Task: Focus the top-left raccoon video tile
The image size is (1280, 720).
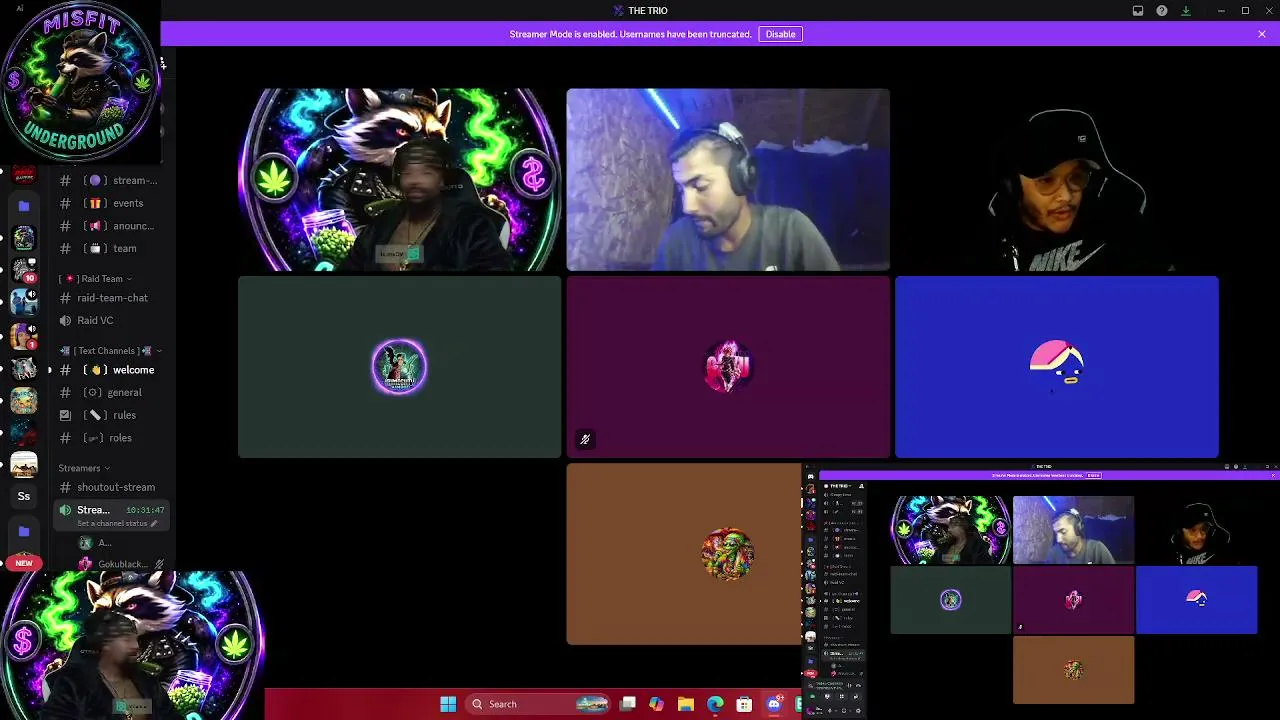Action: [400, 180]
